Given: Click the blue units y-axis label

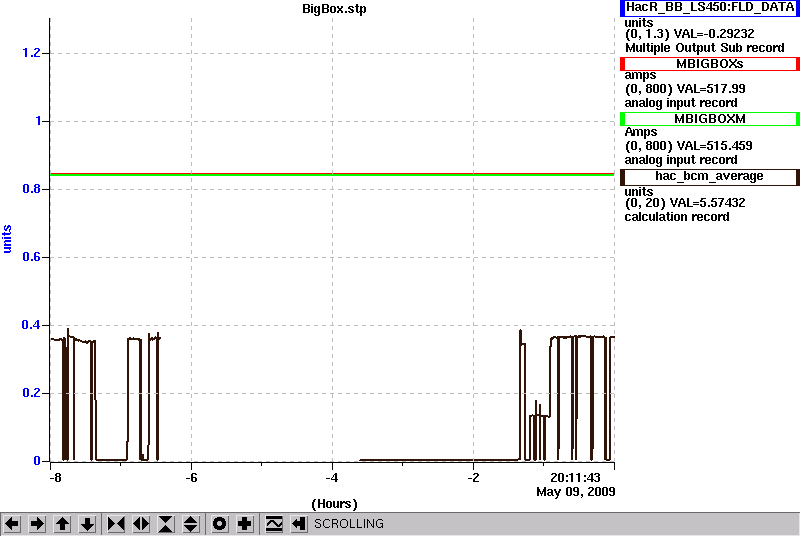Looking at the screenshot, I should click(7, 239).
